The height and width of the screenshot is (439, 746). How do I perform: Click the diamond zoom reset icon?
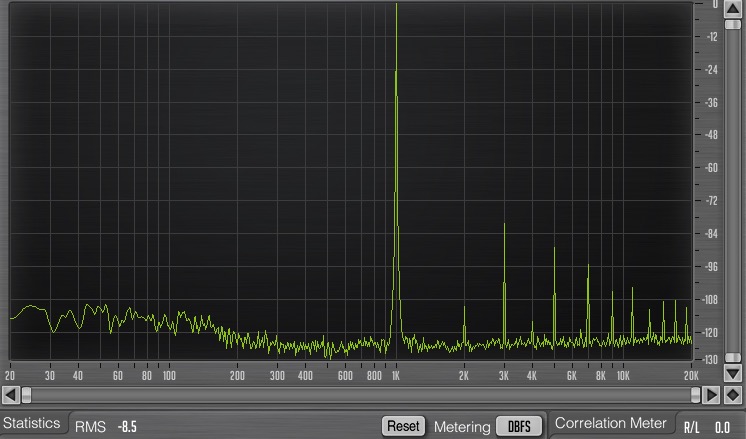point(733,395)
